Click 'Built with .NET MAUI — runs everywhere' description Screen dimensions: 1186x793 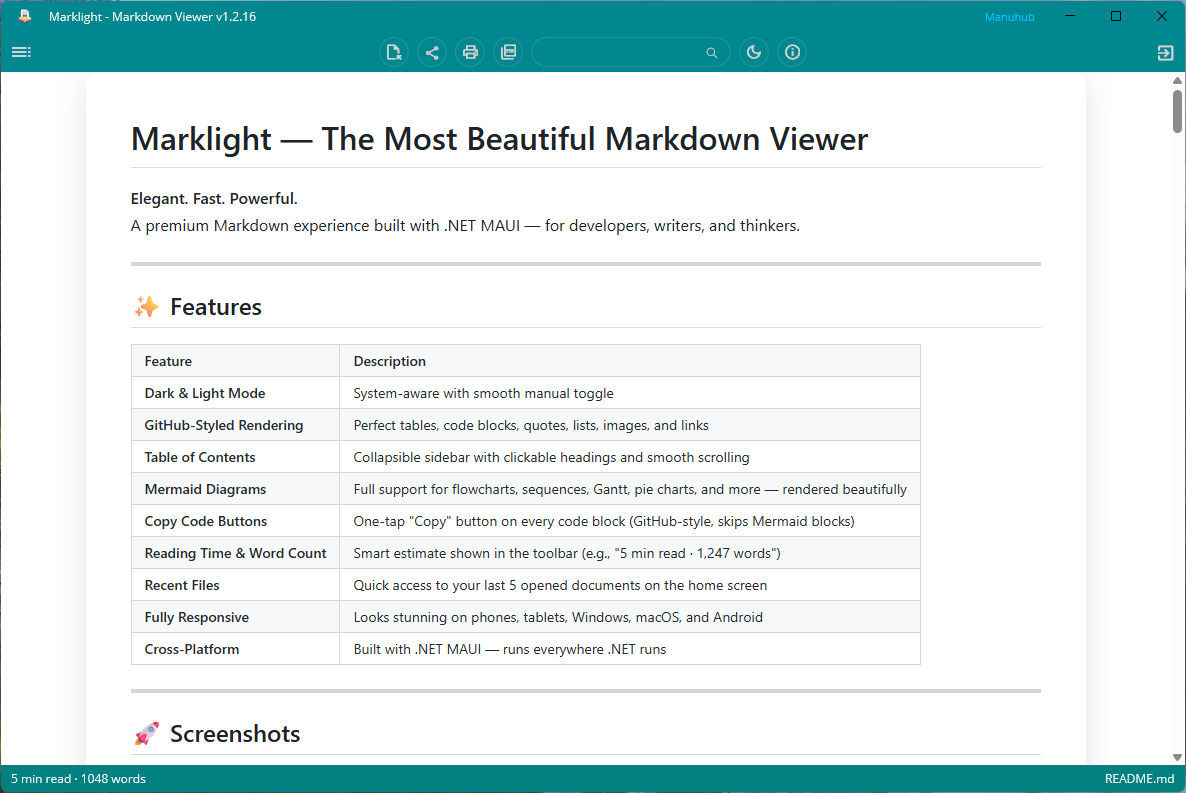click(x=510, y=649)
